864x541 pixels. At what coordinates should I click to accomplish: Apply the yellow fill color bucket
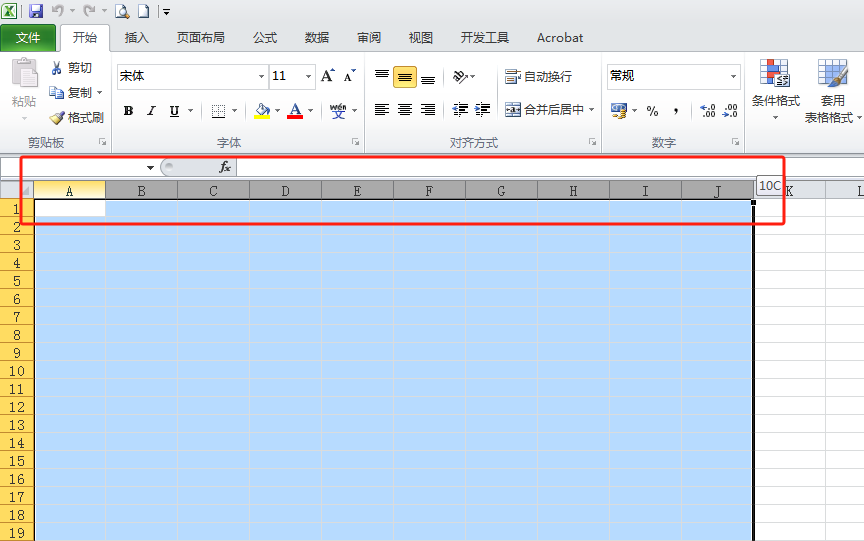tap(262, 111)
